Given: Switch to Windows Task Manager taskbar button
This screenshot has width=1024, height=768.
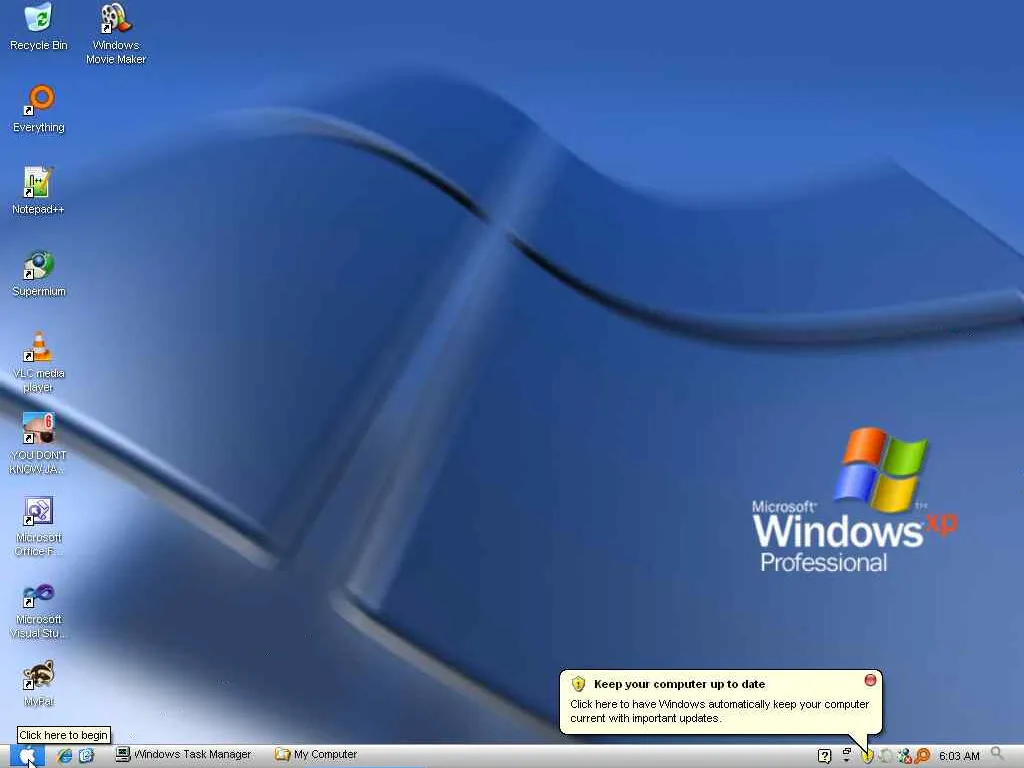Looking at the screenshot, I should 184,755.
